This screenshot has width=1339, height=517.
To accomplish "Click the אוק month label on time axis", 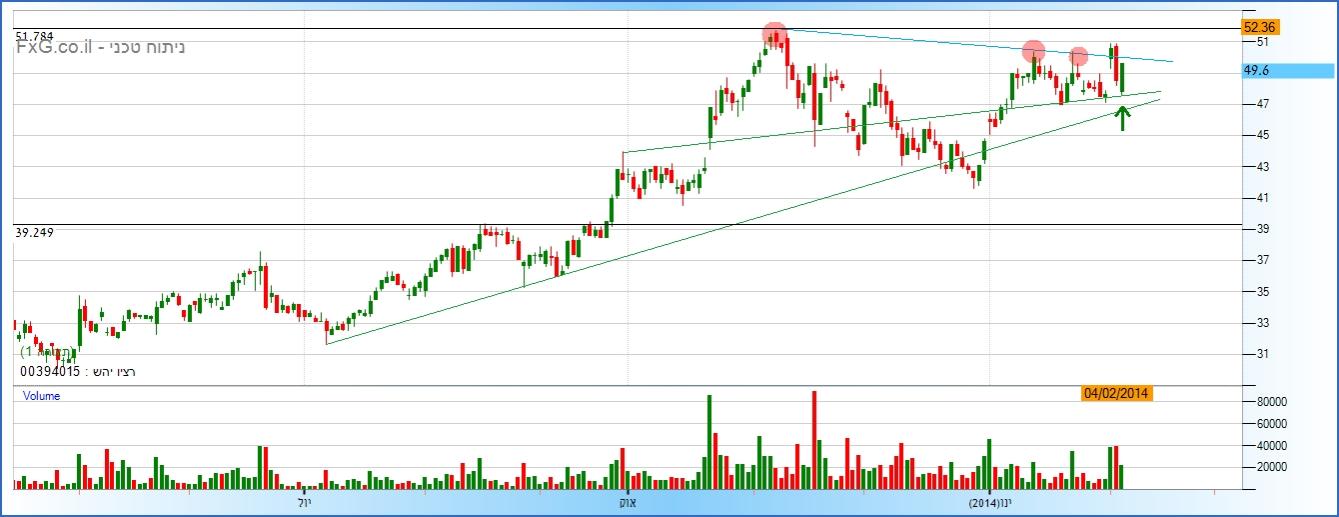I will 627,501.
